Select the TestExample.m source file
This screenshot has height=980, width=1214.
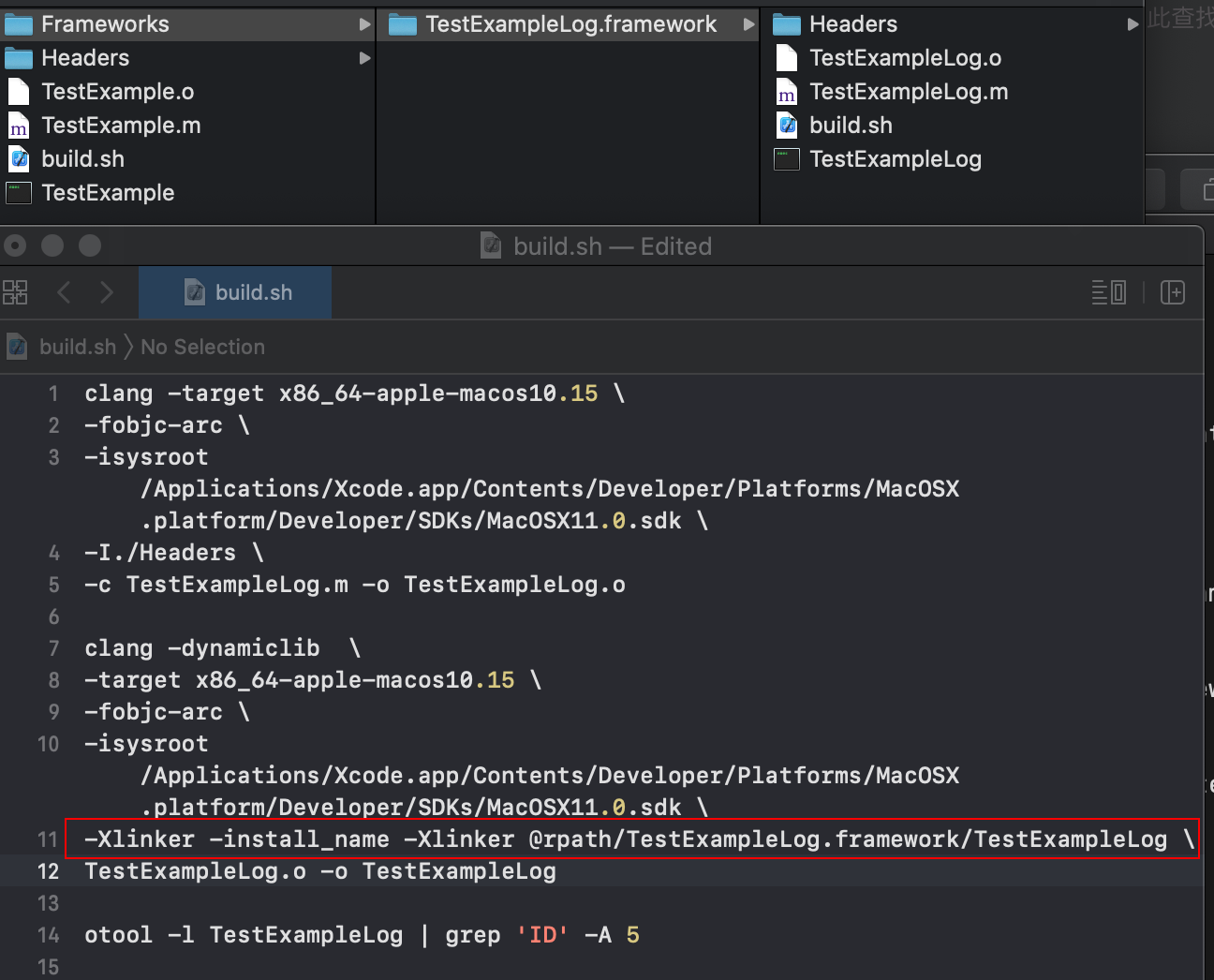pyautogui.click(x=121, y=126)
